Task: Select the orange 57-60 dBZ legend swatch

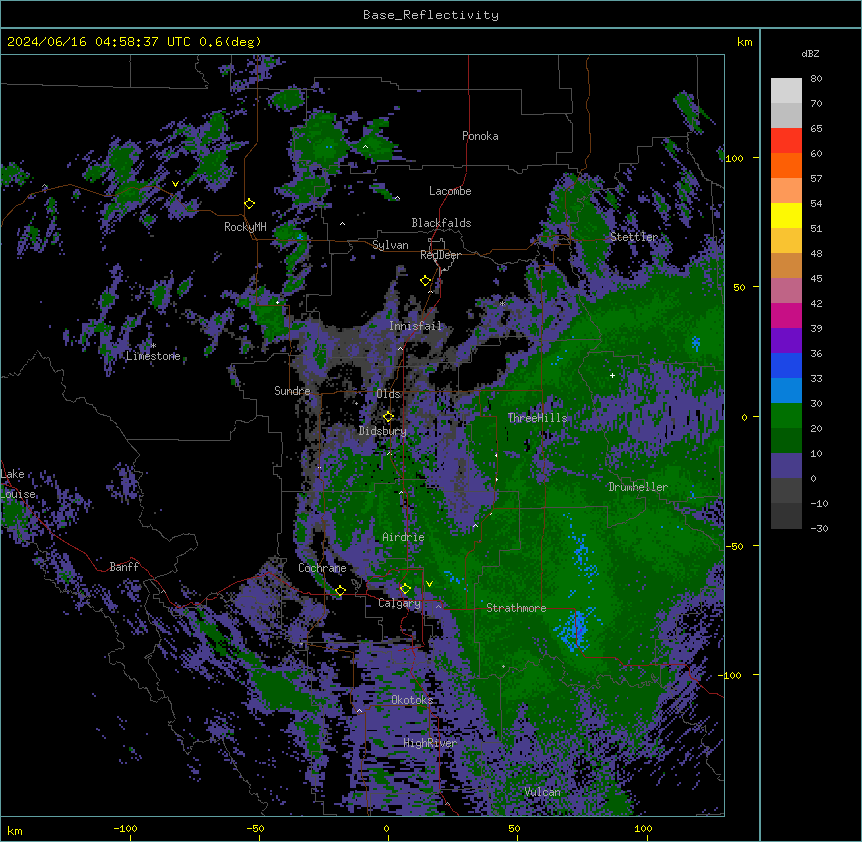Action: pyautogui.click(x=786, y=165)
